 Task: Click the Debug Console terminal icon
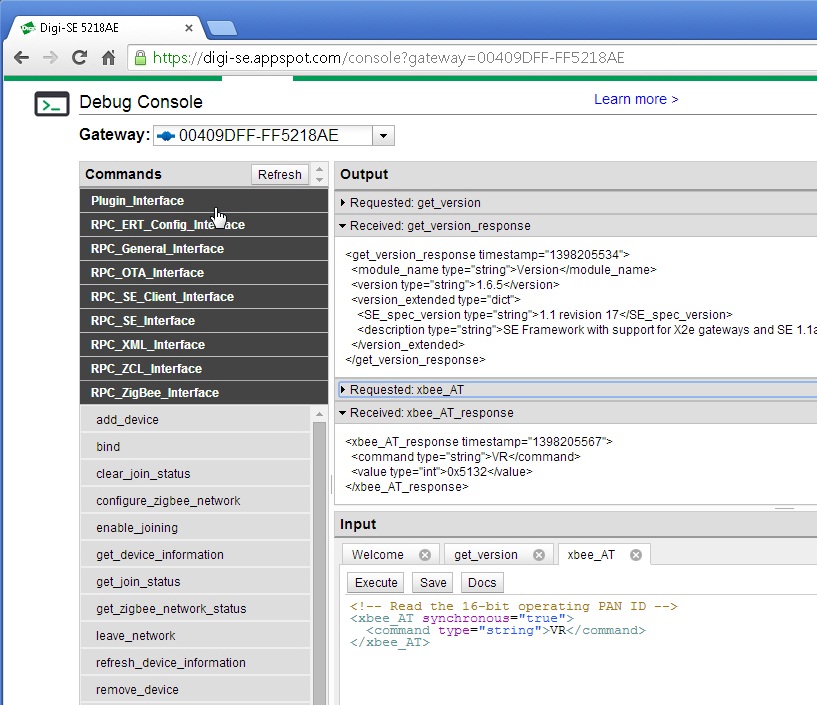(52, 103)
